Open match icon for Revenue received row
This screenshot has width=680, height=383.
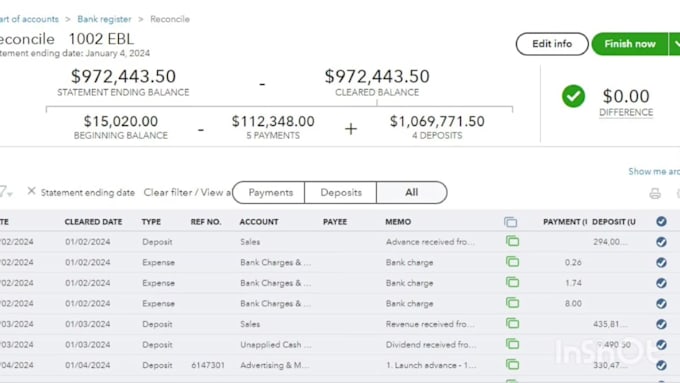(512, 323)
